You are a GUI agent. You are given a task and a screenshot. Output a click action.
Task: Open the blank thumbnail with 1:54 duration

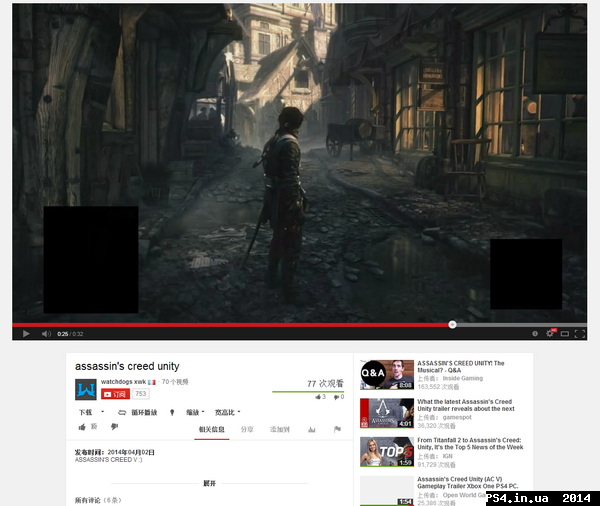387,491
